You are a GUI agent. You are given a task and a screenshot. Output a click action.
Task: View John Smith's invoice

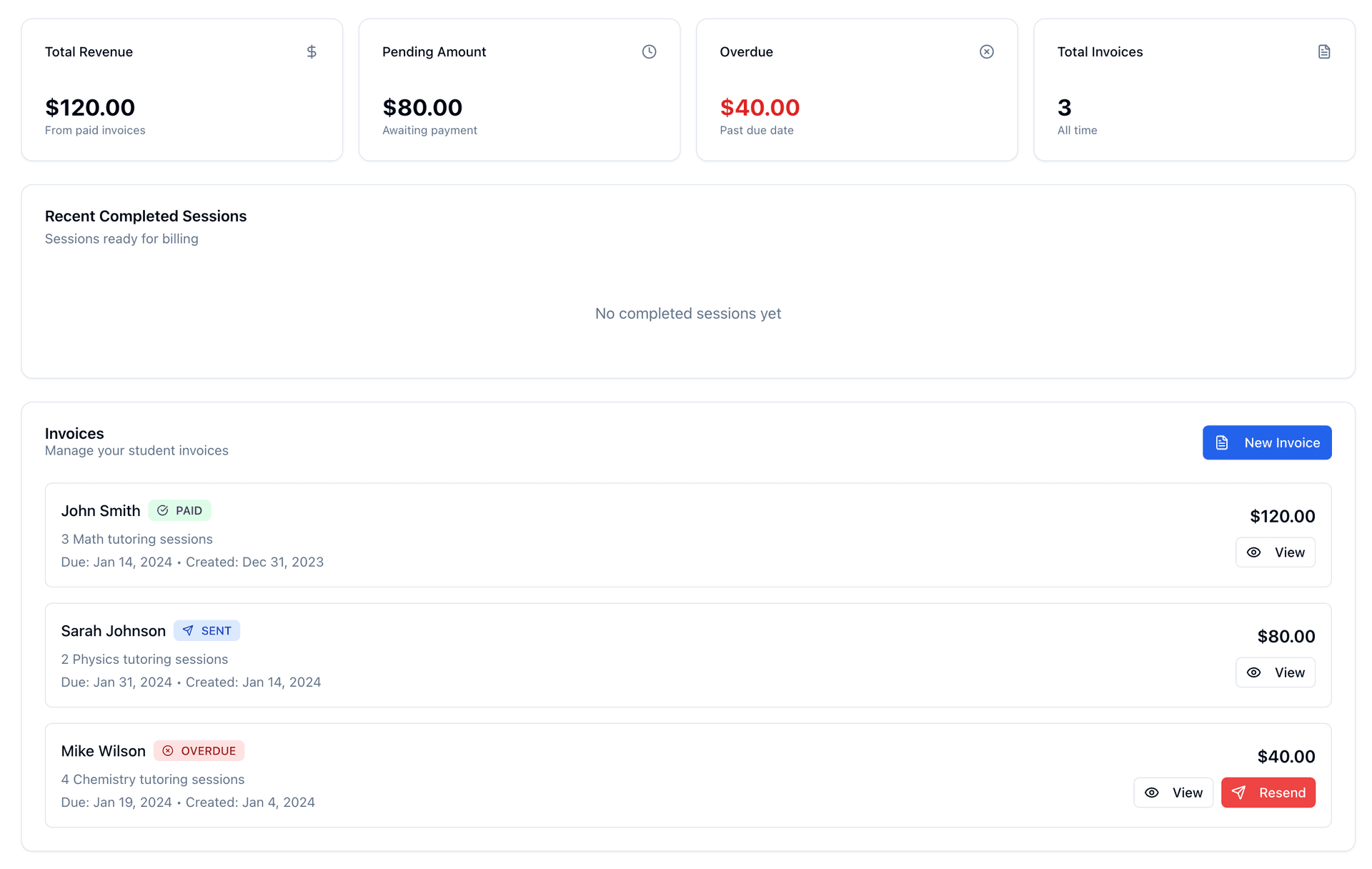click(1276, 552)
